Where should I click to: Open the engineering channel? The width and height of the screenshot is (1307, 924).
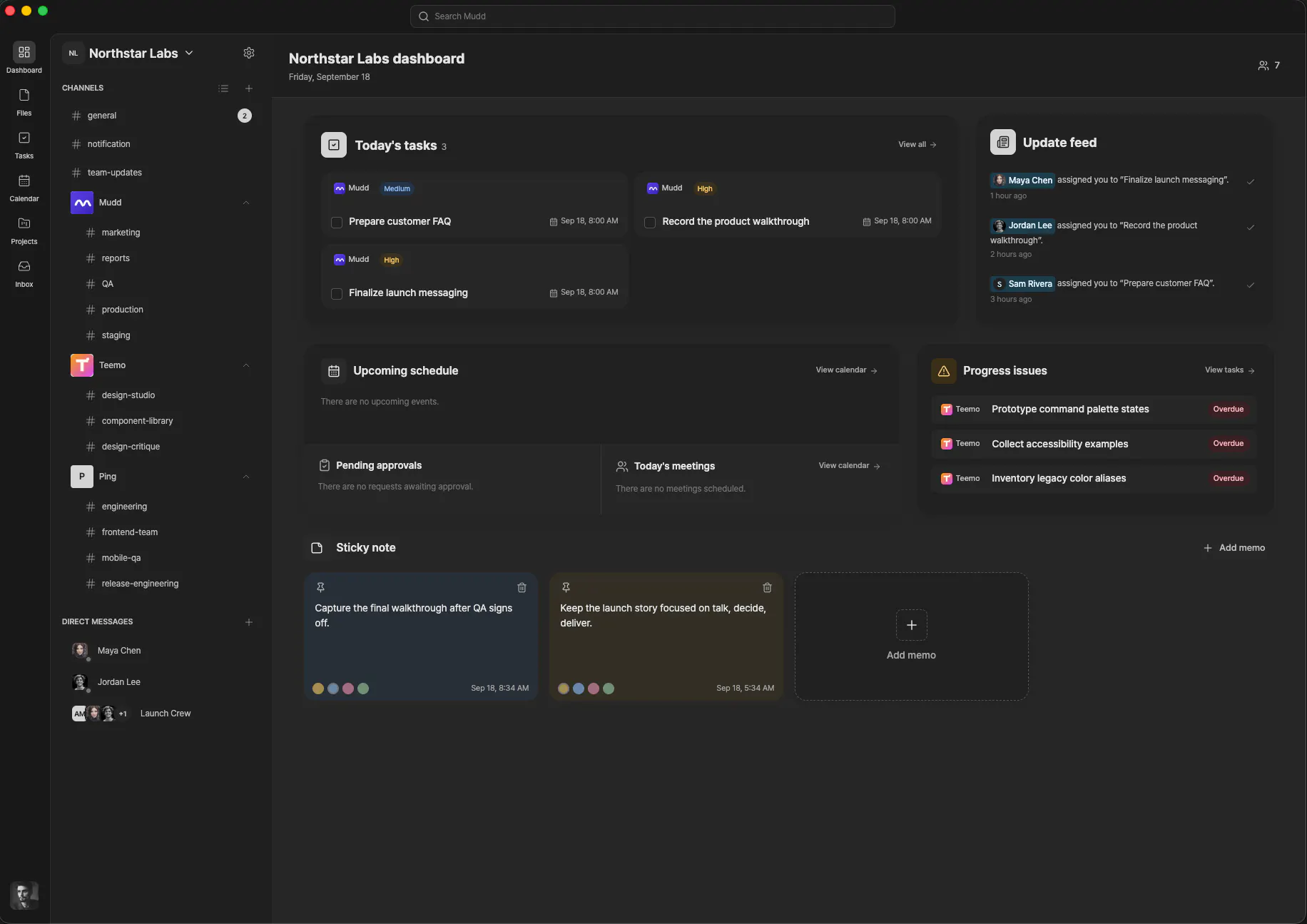click(x=167, y=507)
